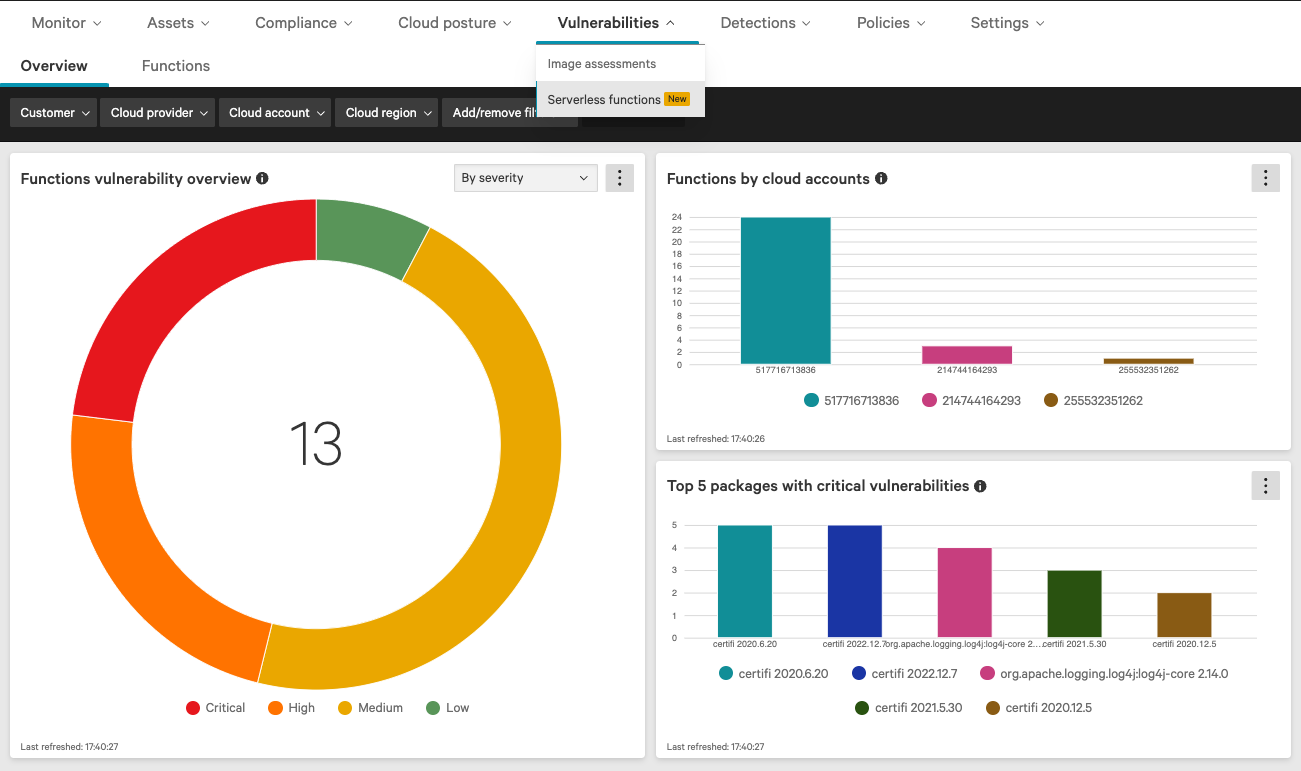The image size is (1301, 771).
Task: Expand the Customer filter
Action: pos(52,112)
